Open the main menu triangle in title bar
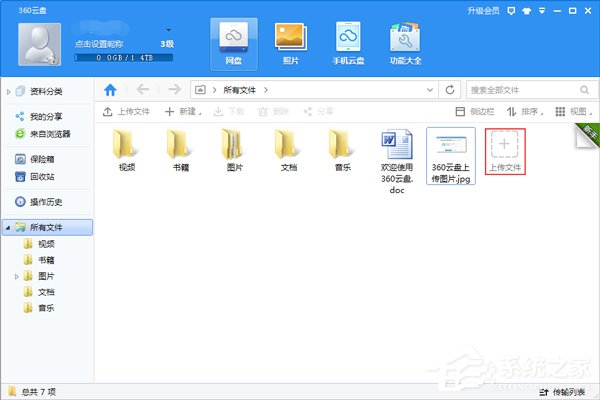 point(542,11)
